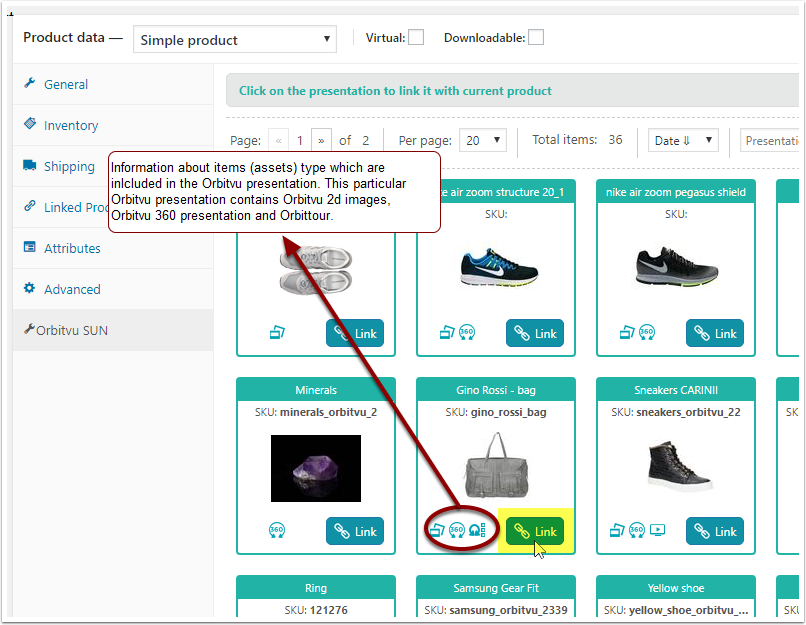This screenshot has width=806, height=625.
Task: Click SKU samsung_orbitvu_2339 text
Action: [496, 610]
